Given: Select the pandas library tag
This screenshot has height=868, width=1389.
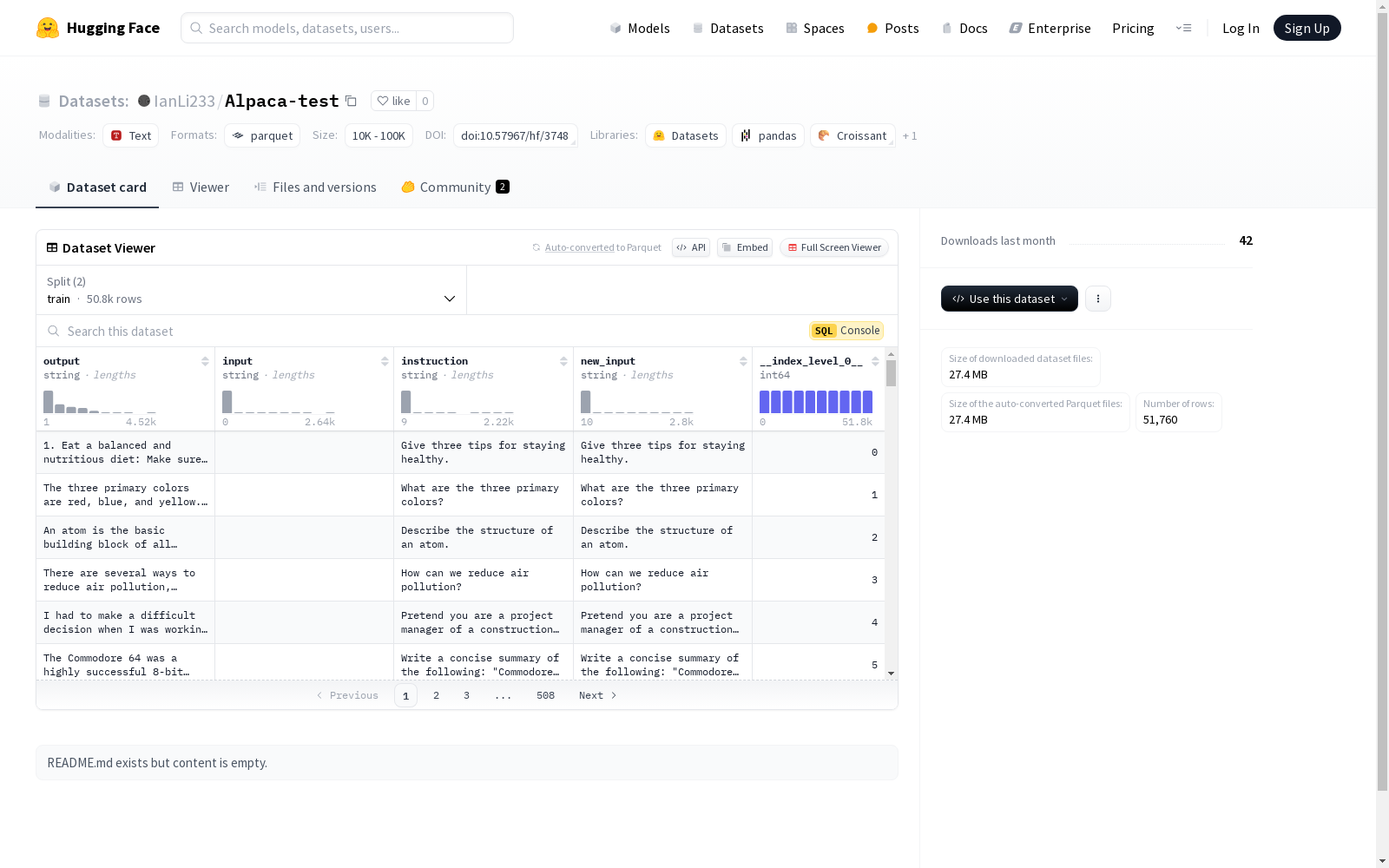Looking at the screenshot, I should coord(768,135).
